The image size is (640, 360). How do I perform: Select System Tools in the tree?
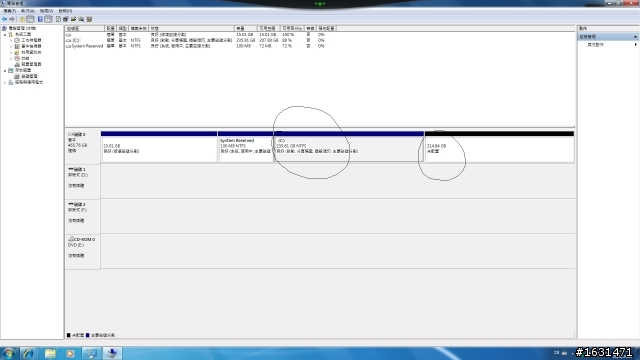point(23,34)
